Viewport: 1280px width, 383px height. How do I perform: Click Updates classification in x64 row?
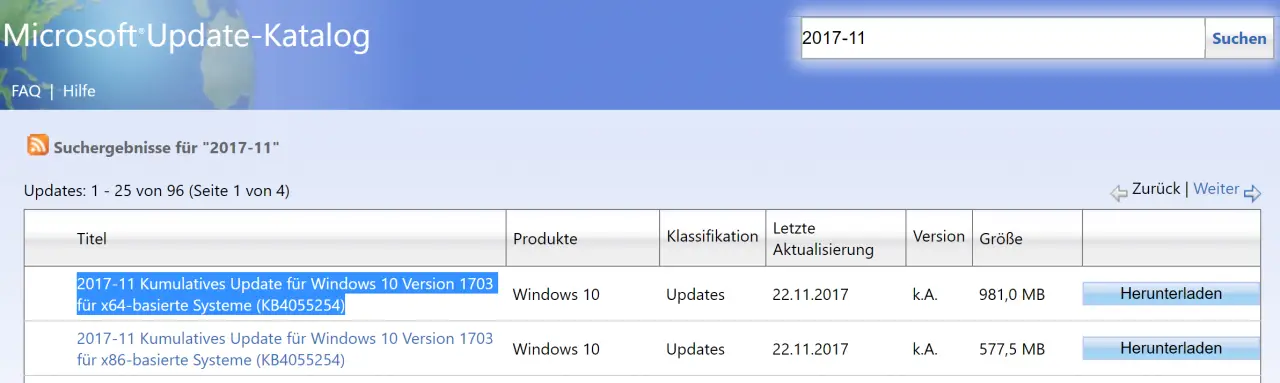[x=695, y=294]
